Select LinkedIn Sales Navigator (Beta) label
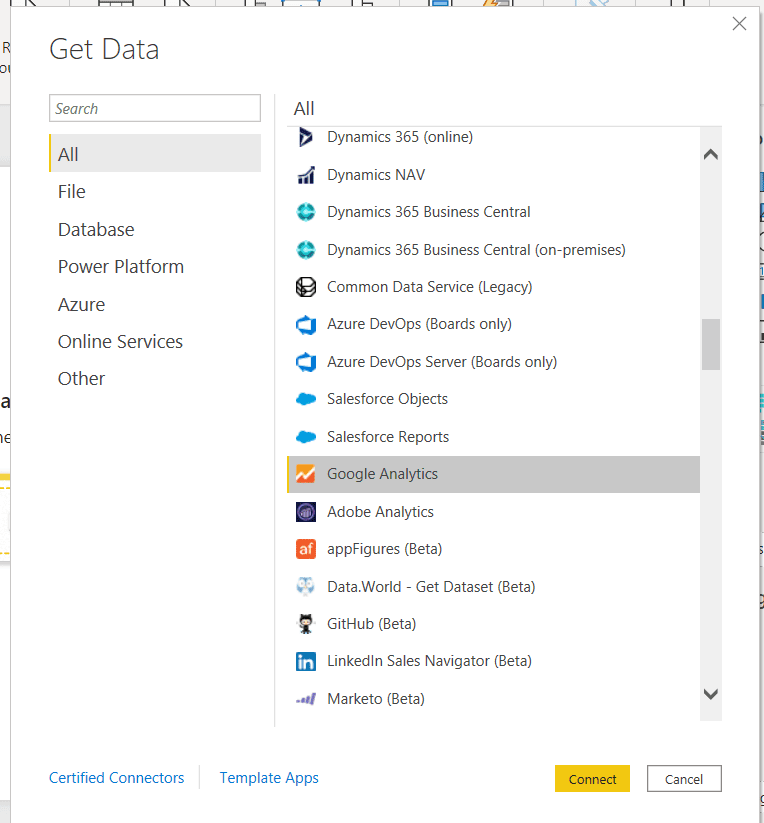Viewport: 764px width, 823px height. click(429, 661)
